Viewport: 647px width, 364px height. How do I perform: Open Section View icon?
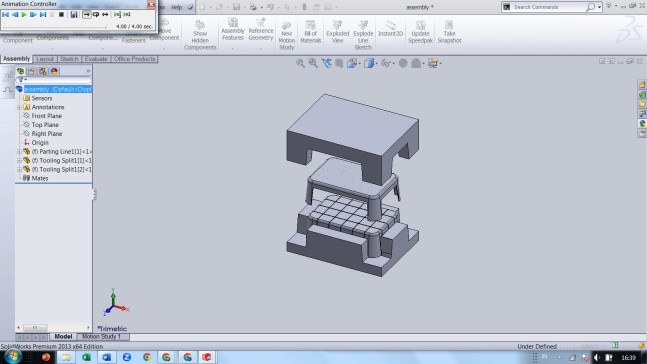[339, 63]
